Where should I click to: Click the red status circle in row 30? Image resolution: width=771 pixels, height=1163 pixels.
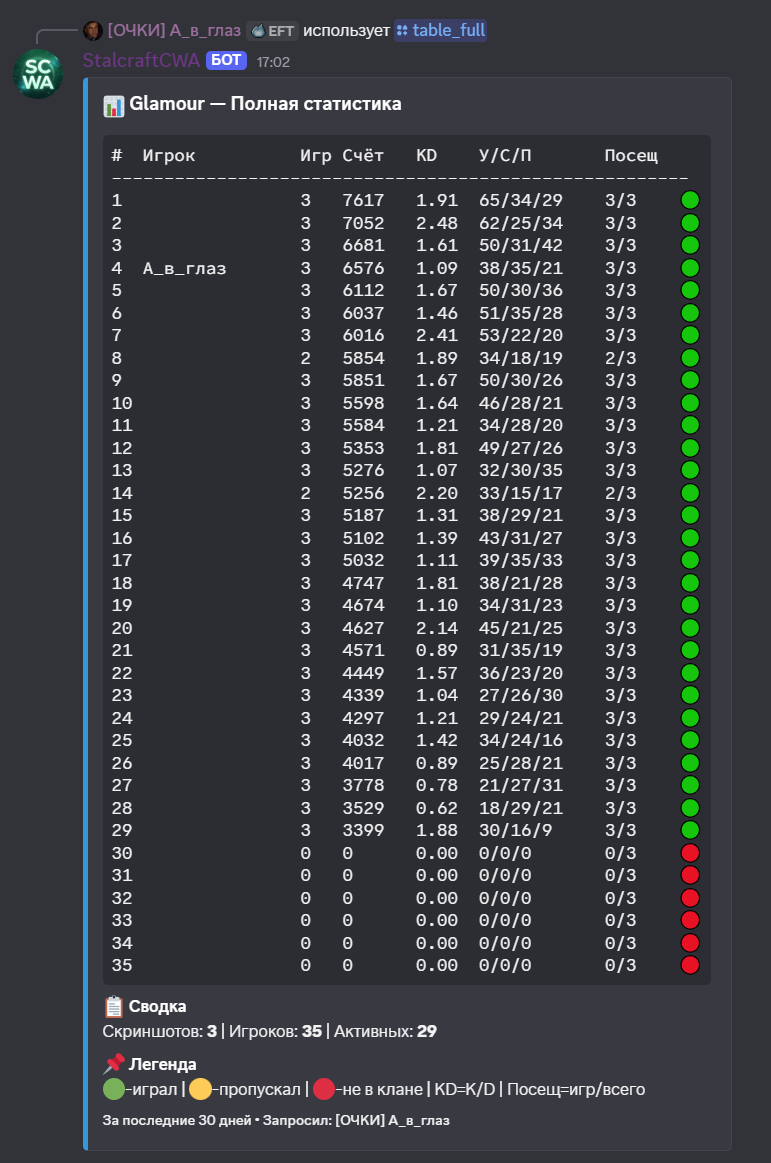coord(690,853)
